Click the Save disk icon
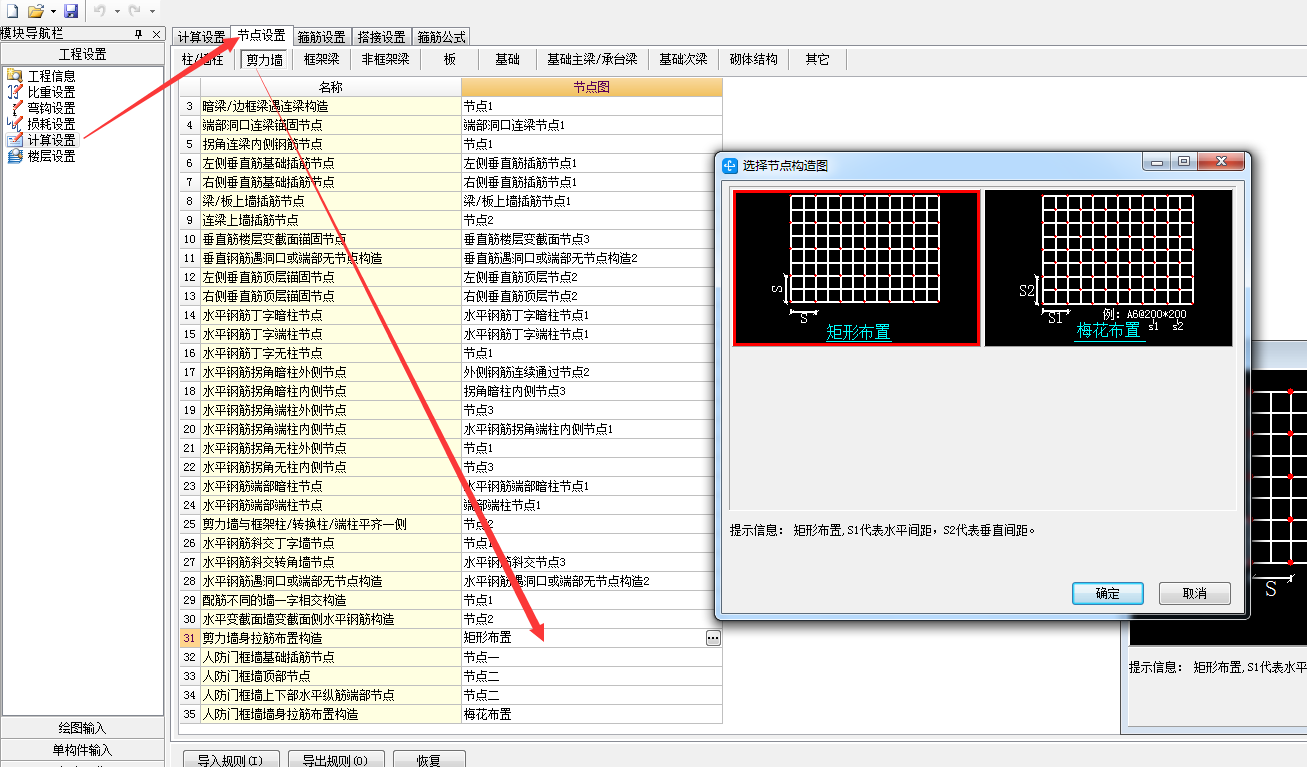The image size is (1307, 767). 71,10
